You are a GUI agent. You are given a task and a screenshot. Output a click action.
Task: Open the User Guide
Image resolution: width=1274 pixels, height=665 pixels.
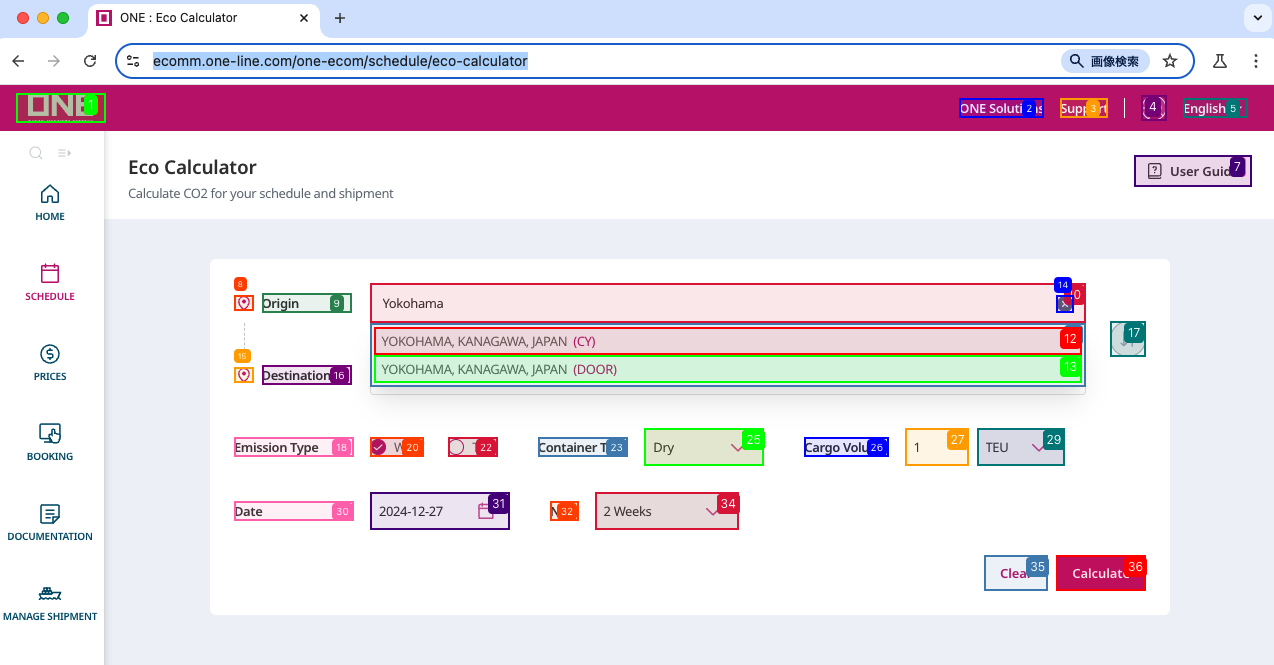pos(1191,171)
